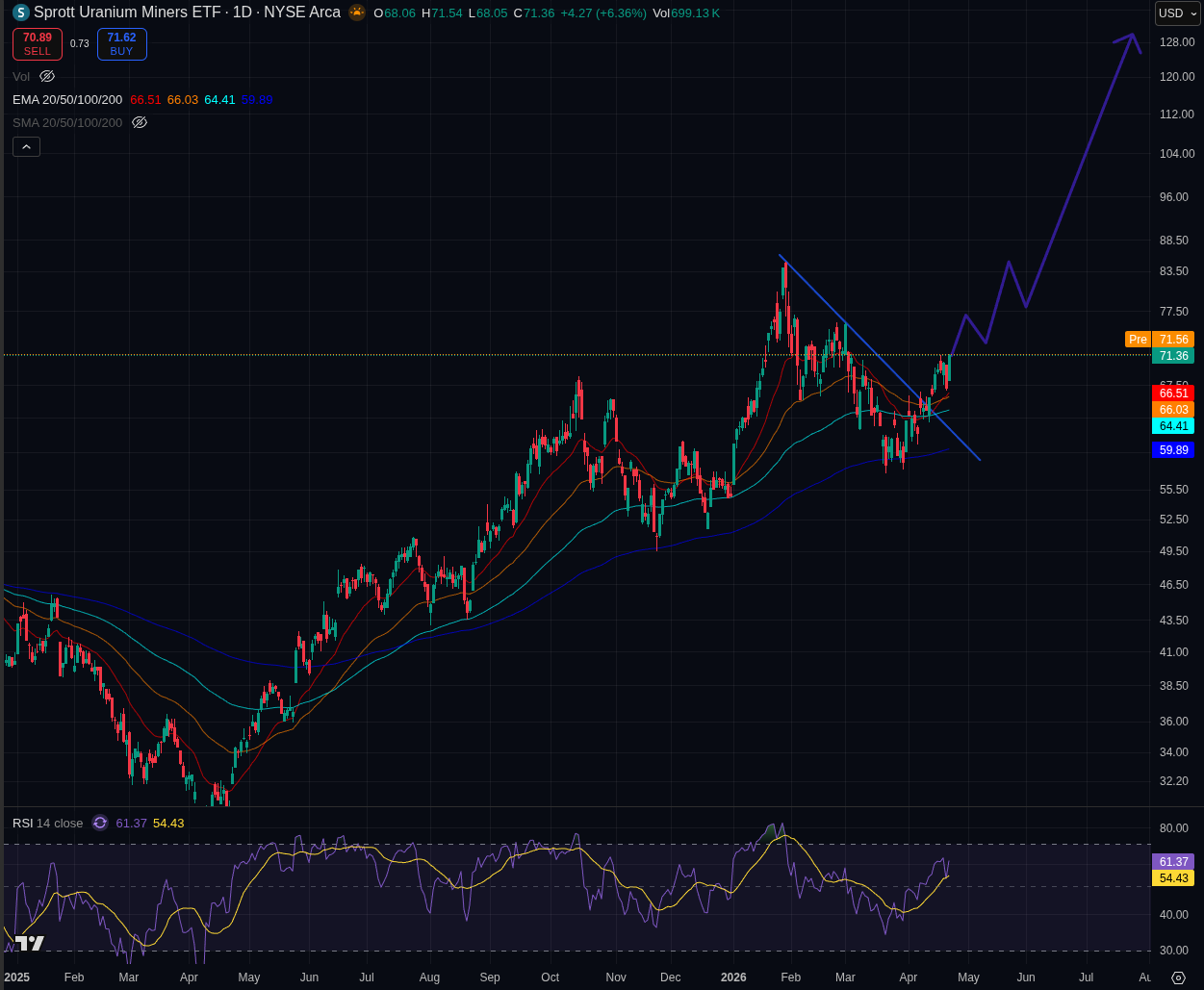Click the blue 59.89 price axis label
This screenshot has width=1204, height=990.
point(1173,450)
